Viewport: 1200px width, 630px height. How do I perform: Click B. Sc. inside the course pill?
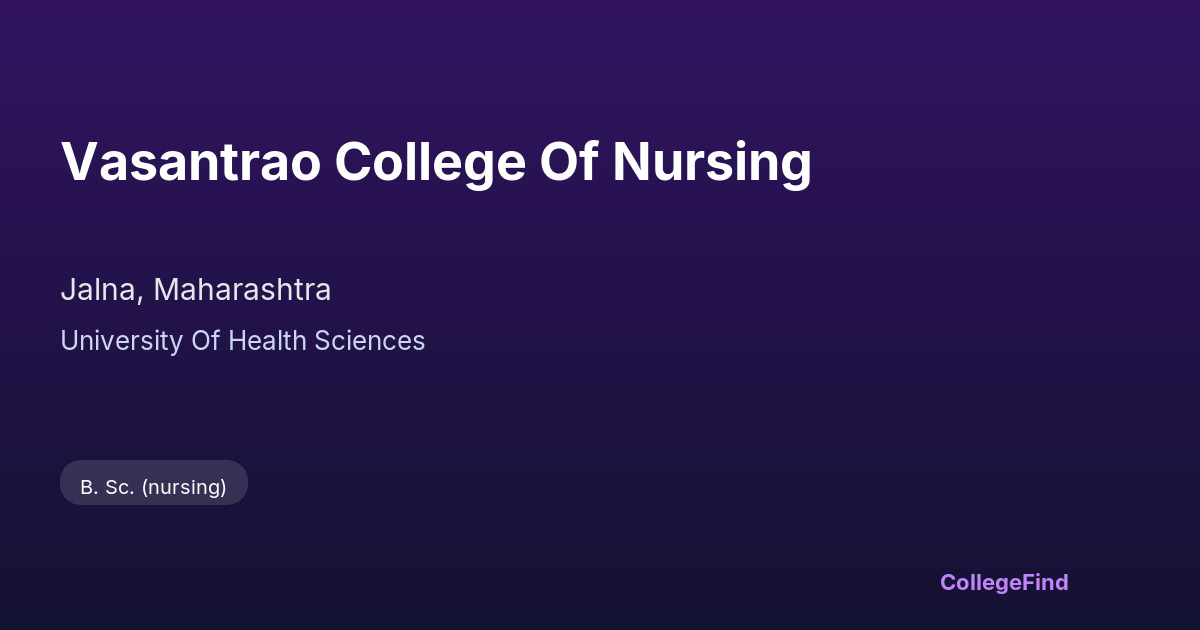[x=107, y=487]
